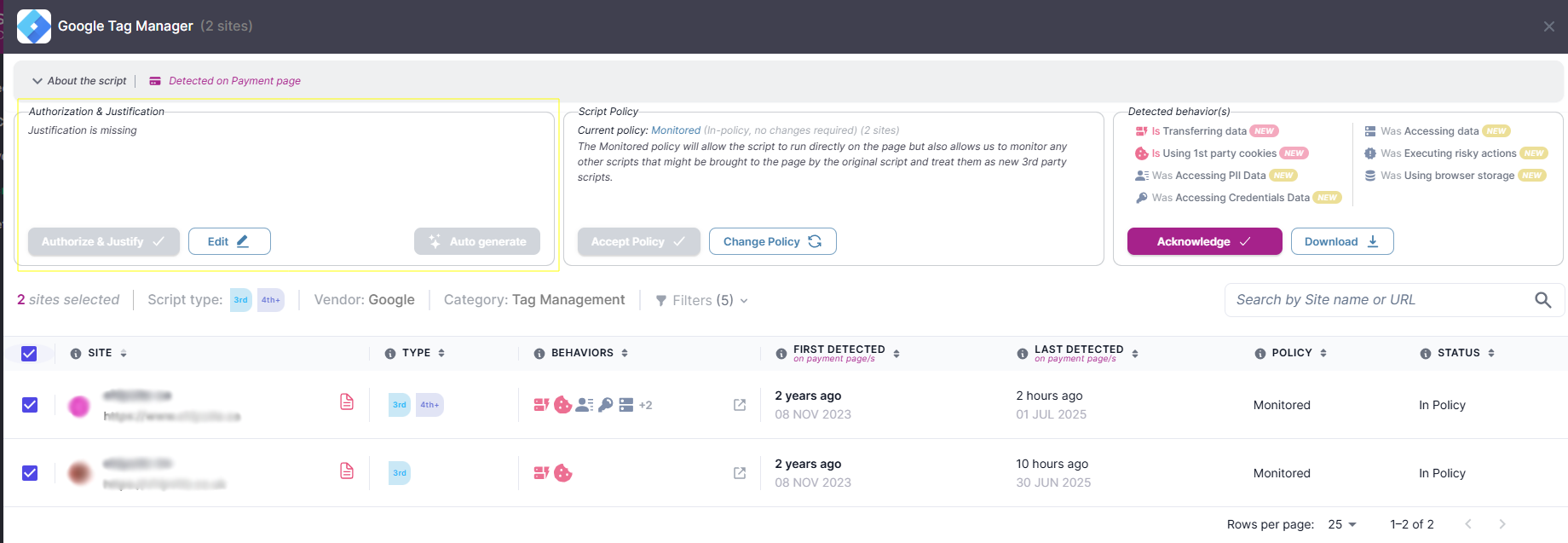
Task: Open behaviors details for the 30 JUN 2025 row
Action: point(740,473)
